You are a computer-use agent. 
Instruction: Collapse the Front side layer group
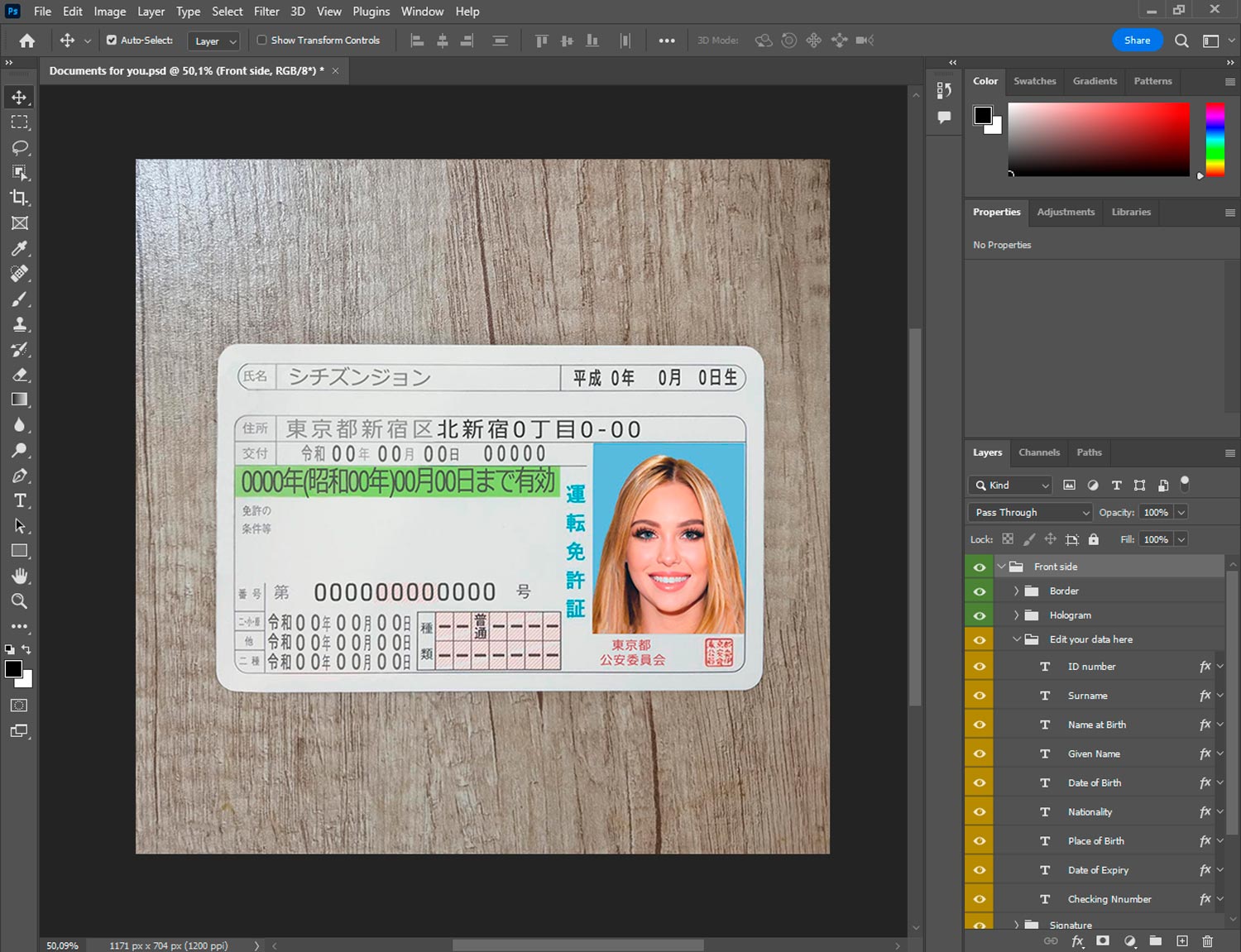tap(1001, 567)
